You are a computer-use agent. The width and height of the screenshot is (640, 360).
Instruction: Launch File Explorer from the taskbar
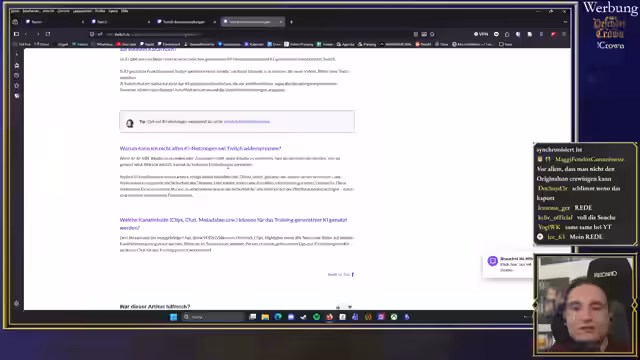(265, 317)
